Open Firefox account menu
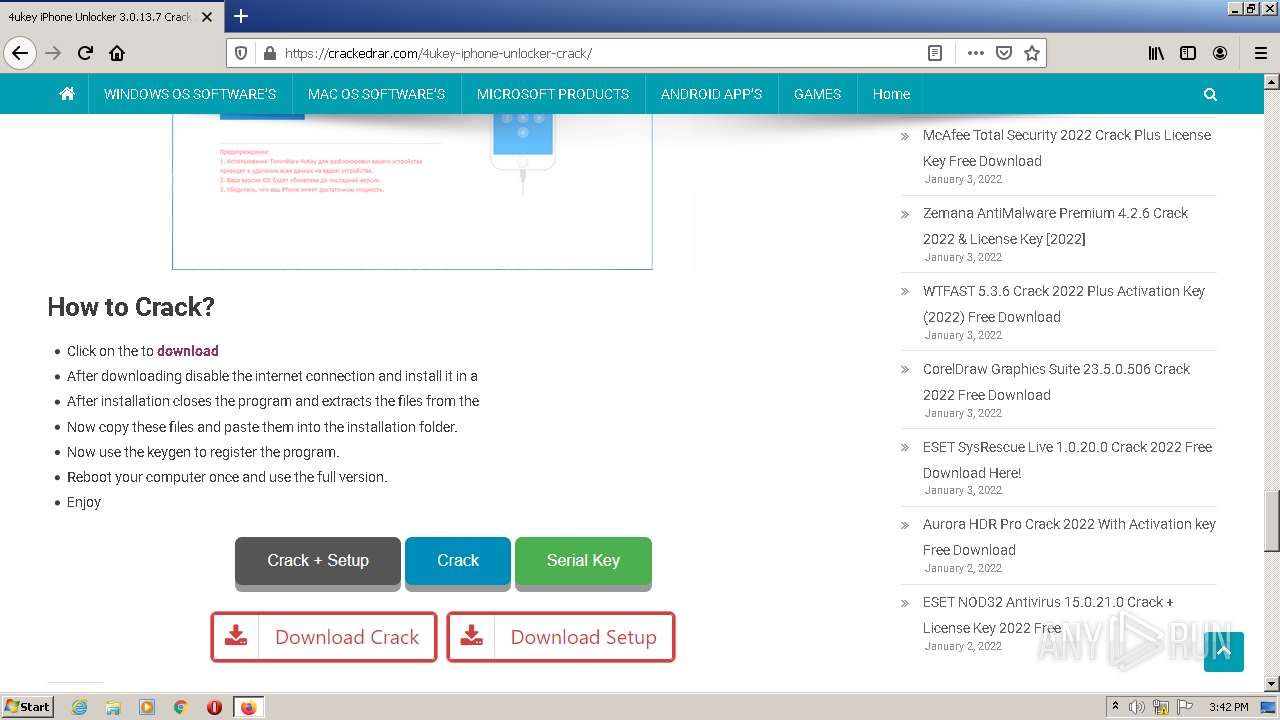The image size is (1280, 720). coord(1220,53)
